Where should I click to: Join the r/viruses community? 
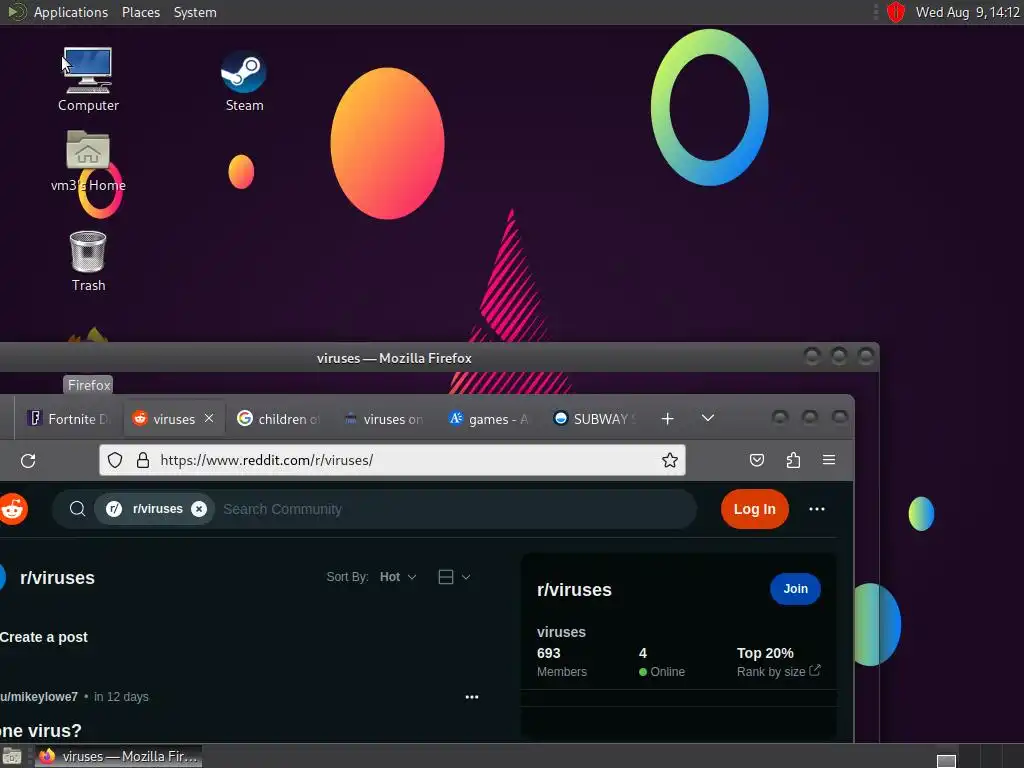click(795, 589)
